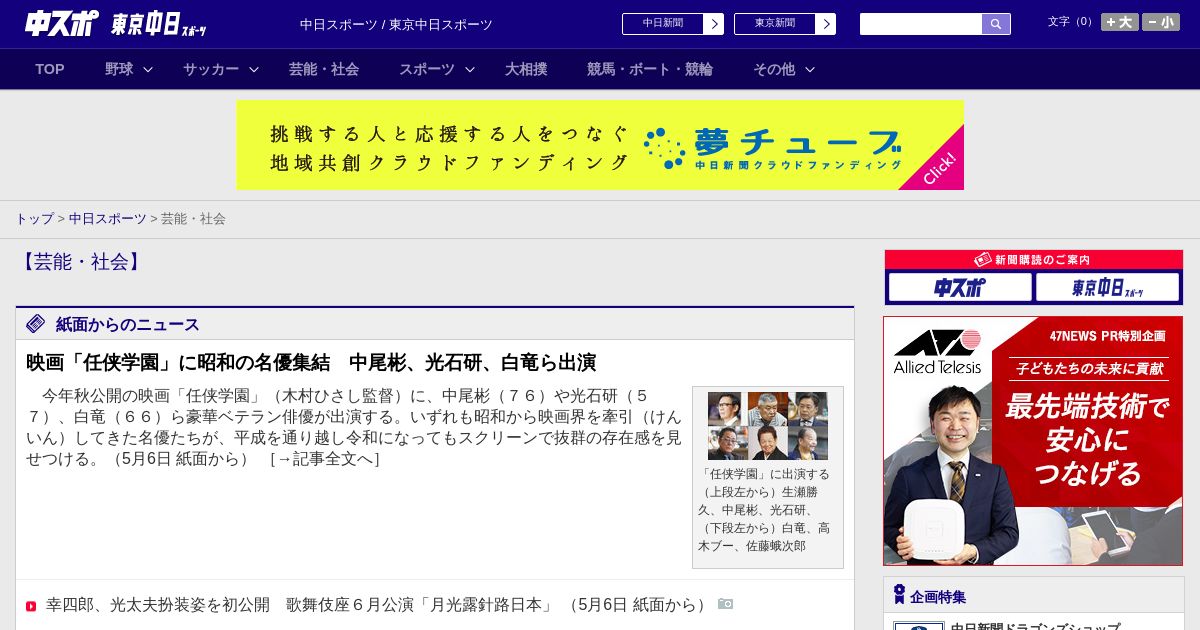Click 東京中日スポーツ subscription logo in sidebar
The height and width of the screenshot is (630, 1200).
click(1108, 288)
